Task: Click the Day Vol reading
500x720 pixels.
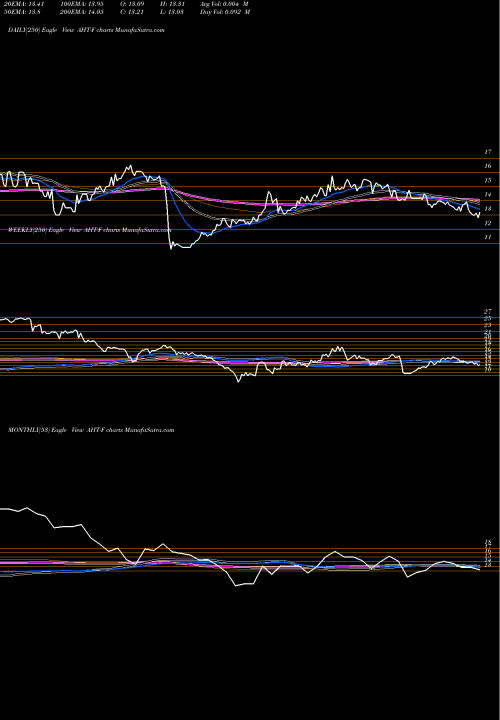Action: (225, 12)
